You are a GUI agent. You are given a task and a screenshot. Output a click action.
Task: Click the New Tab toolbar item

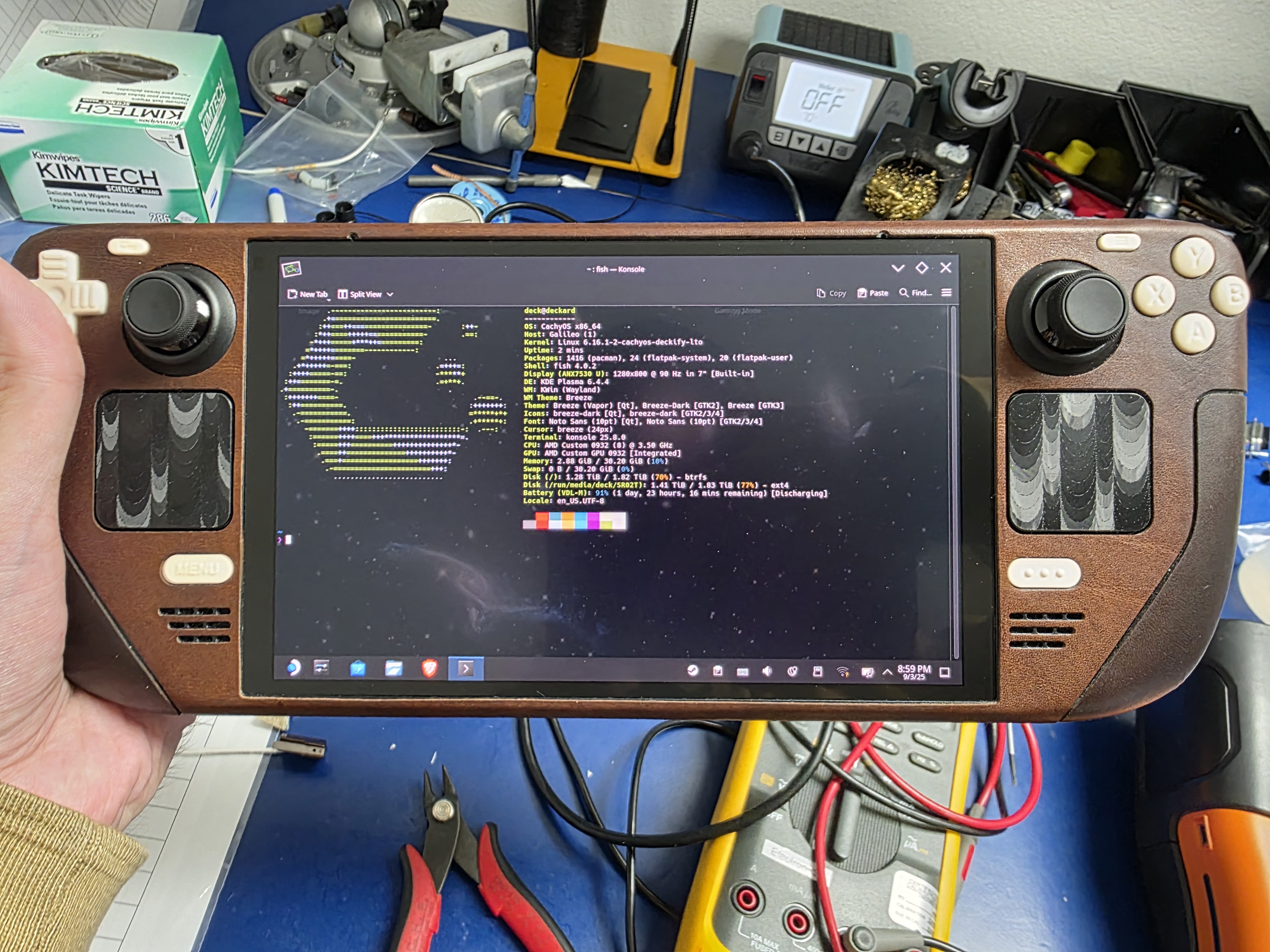pyautogui.click(x=308, y=294)
